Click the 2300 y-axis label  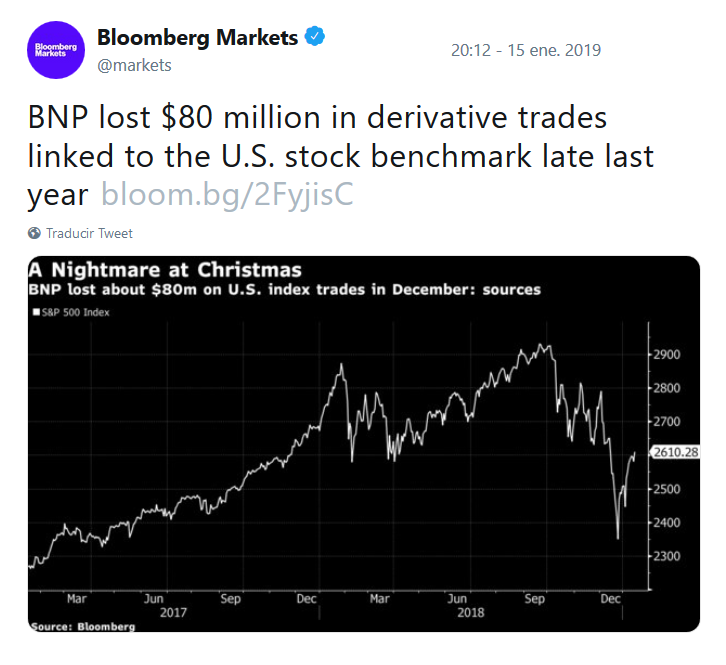pos(666,555)
